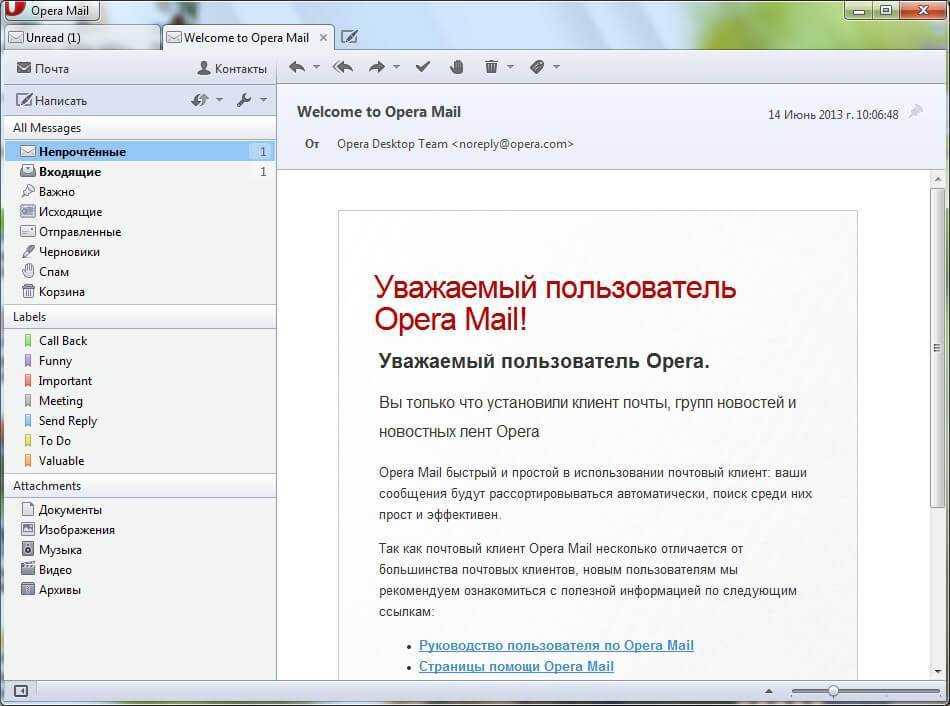Collapse the Attachments section header

click(x=140, y=486)
